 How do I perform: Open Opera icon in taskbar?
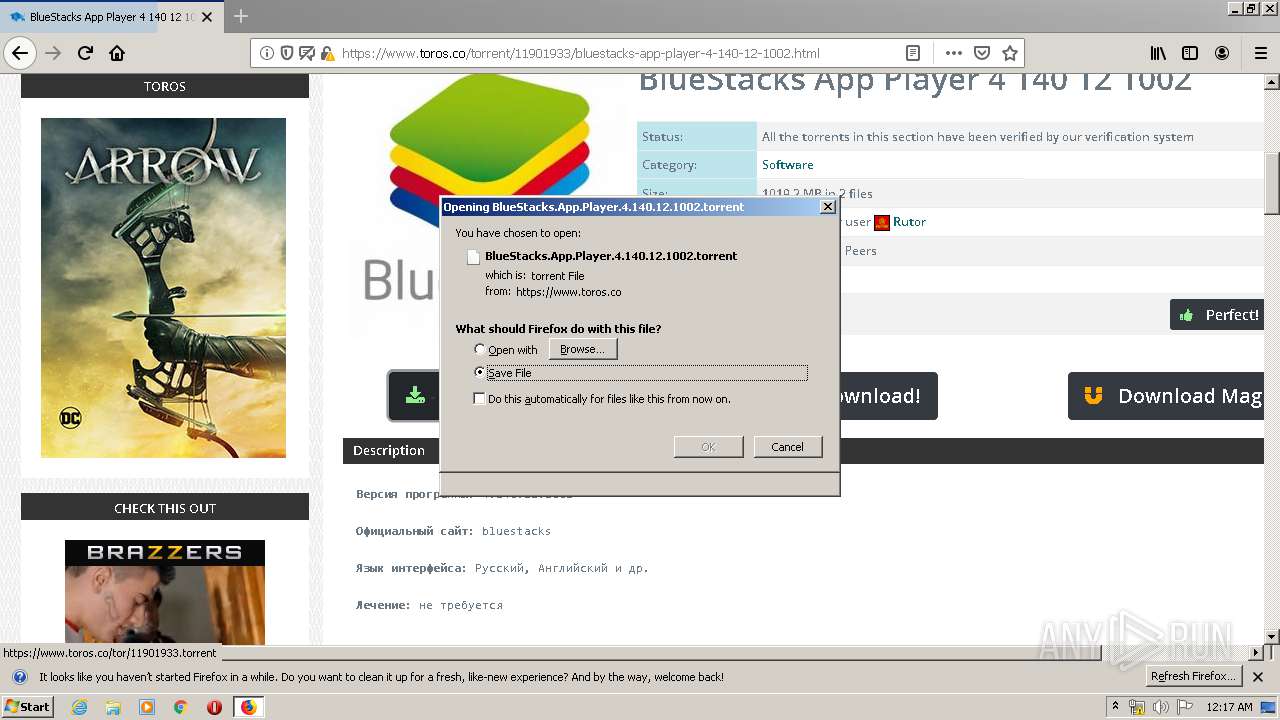(x=214, y=707)
